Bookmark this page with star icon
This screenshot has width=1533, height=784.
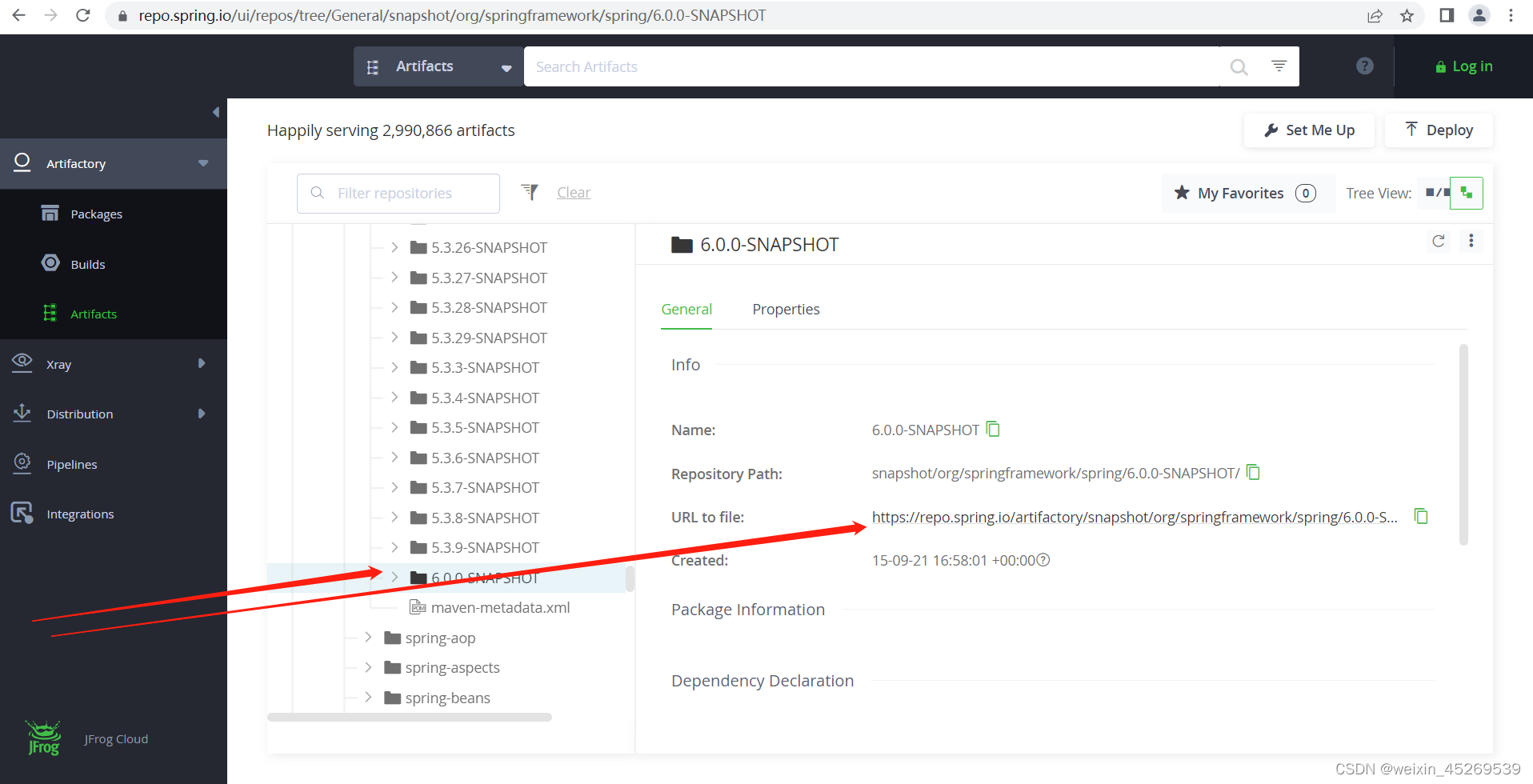(1407, 15)
